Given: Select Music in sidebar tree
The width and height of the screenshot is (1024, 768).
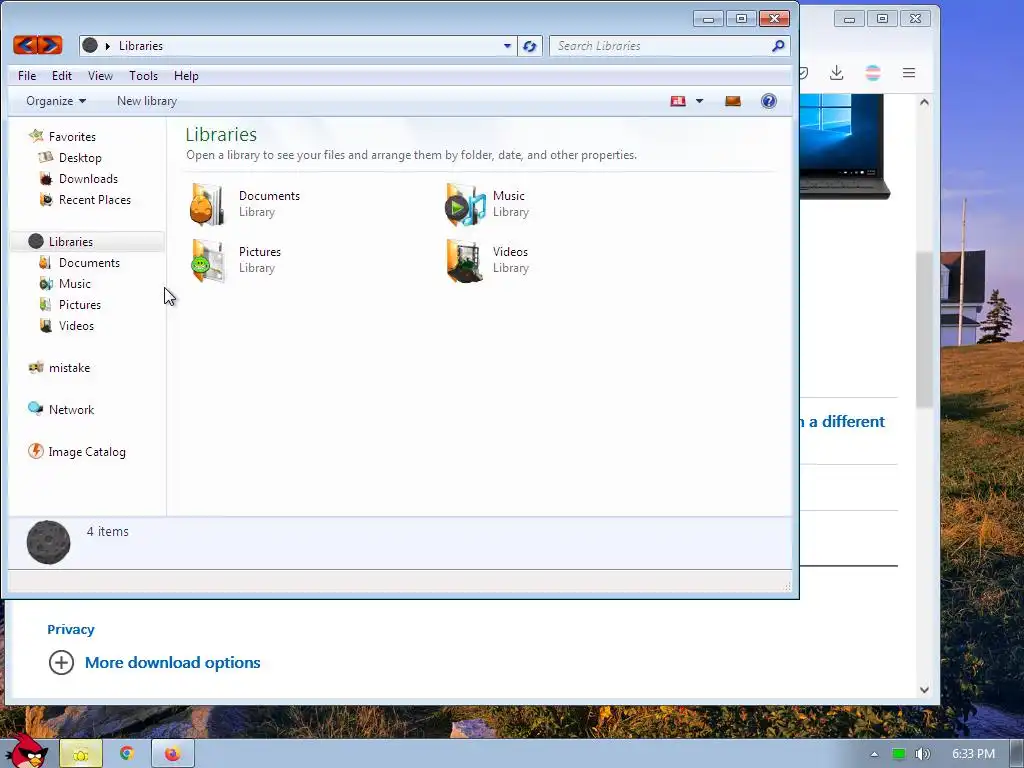Looking at the screenshot, I should (x=74, y=283).
